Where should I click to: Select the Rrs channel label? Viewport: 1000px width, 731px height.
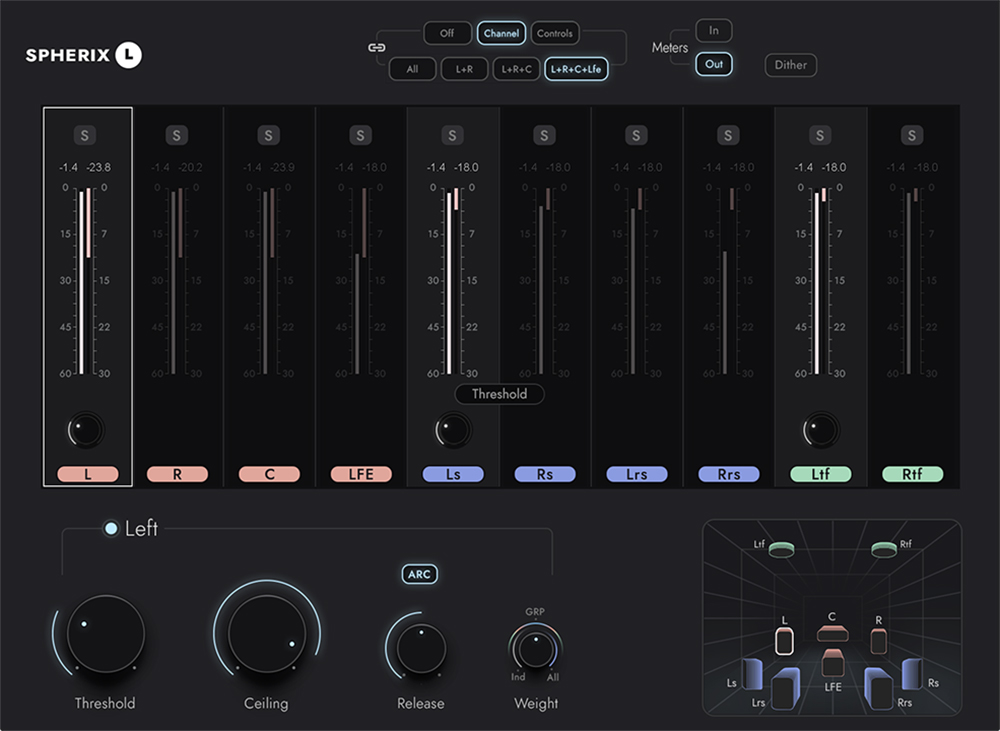(x=728, y=474)
